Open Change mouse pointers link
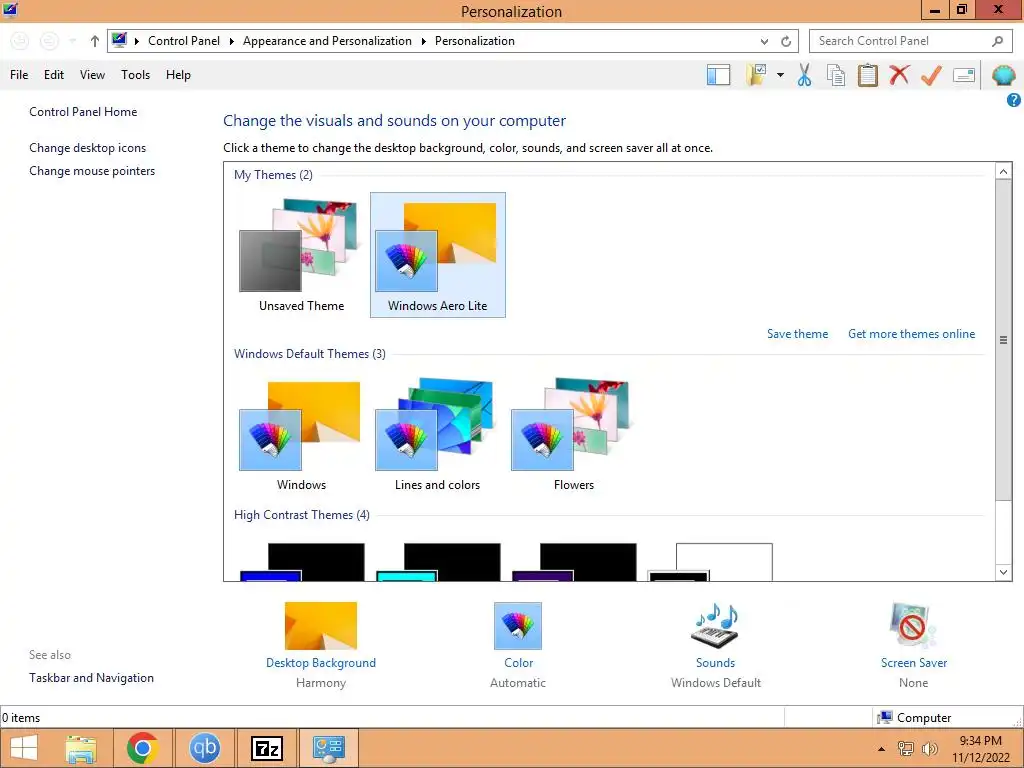This screenshot has width=1024, height=768. coord(92,171)
